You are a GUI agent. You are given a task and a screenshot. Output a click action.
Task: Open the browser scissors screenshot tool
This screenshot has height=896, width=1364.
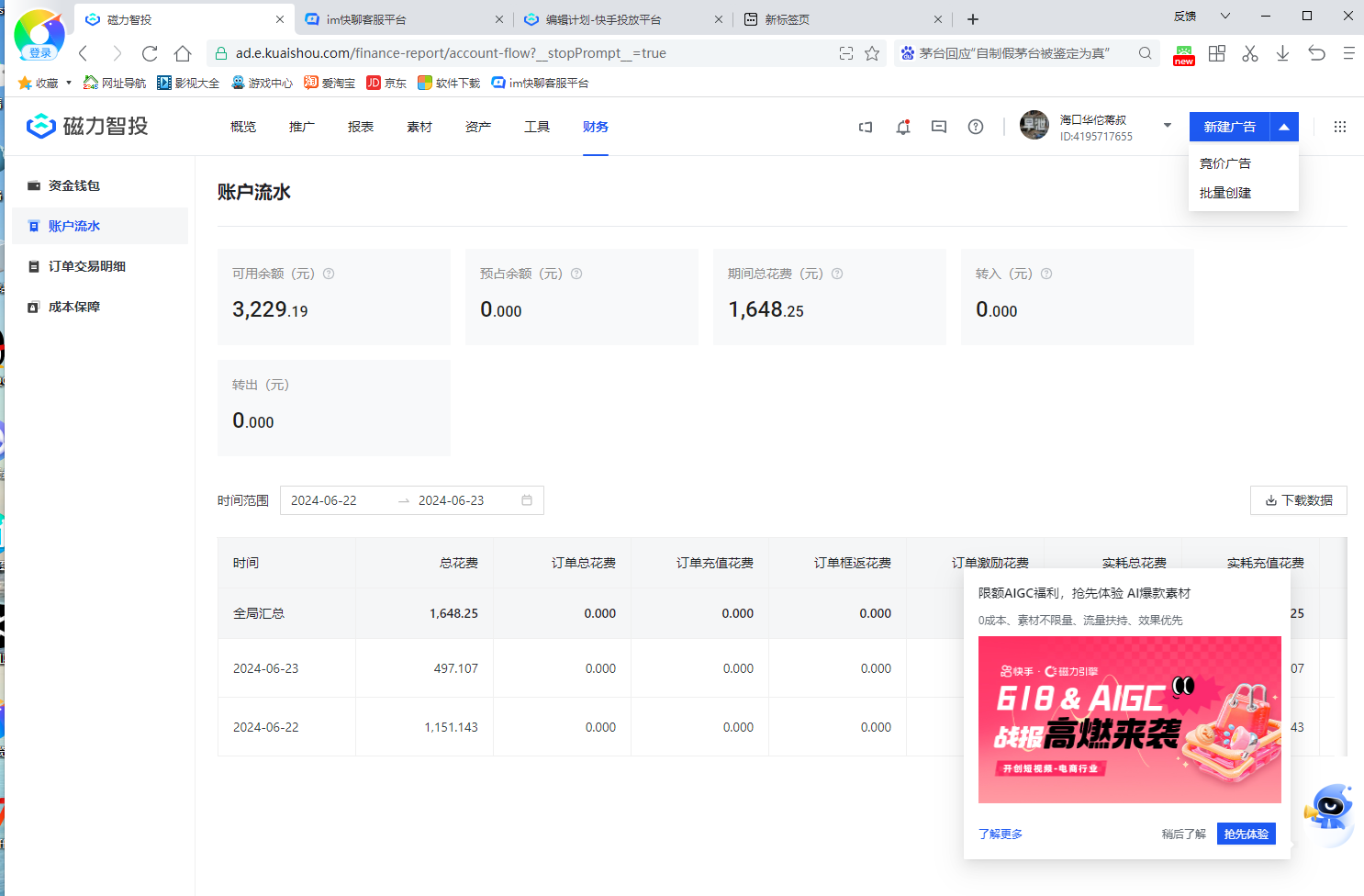[x=1250, y=53]
